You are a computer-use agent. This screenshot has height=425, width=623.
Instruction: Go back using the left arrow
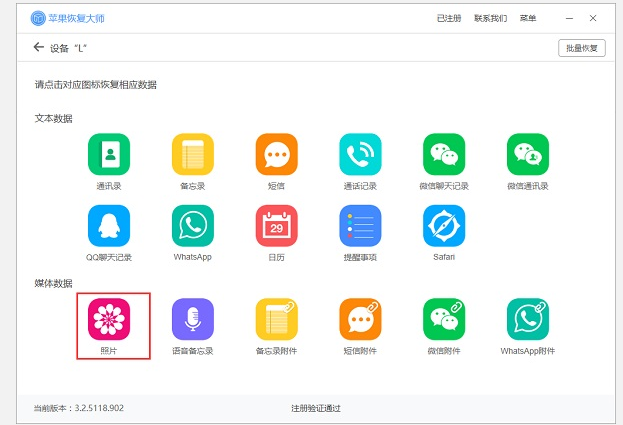39,47
